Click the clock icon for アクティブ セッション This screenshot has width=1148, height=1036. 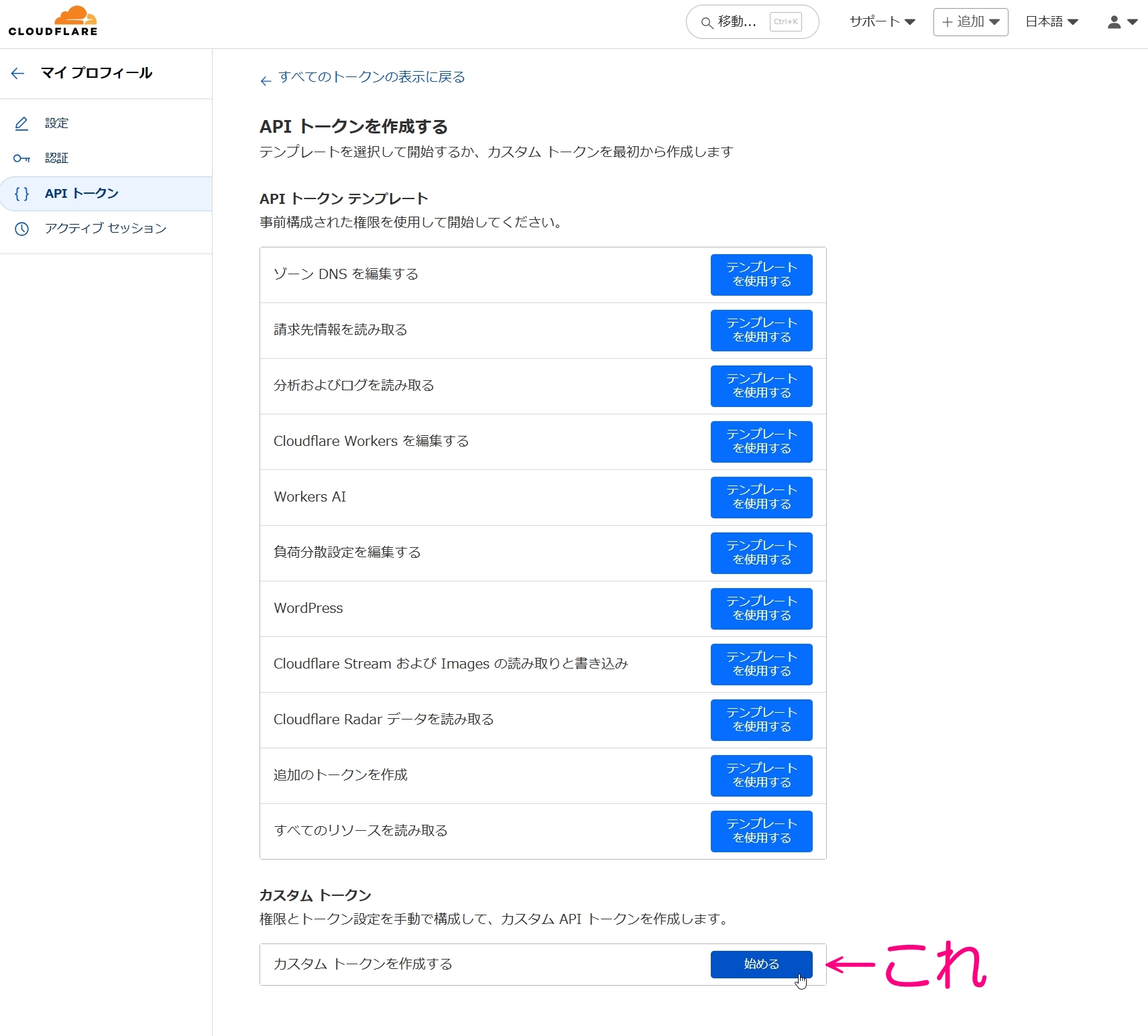click(x=21, y=229)
